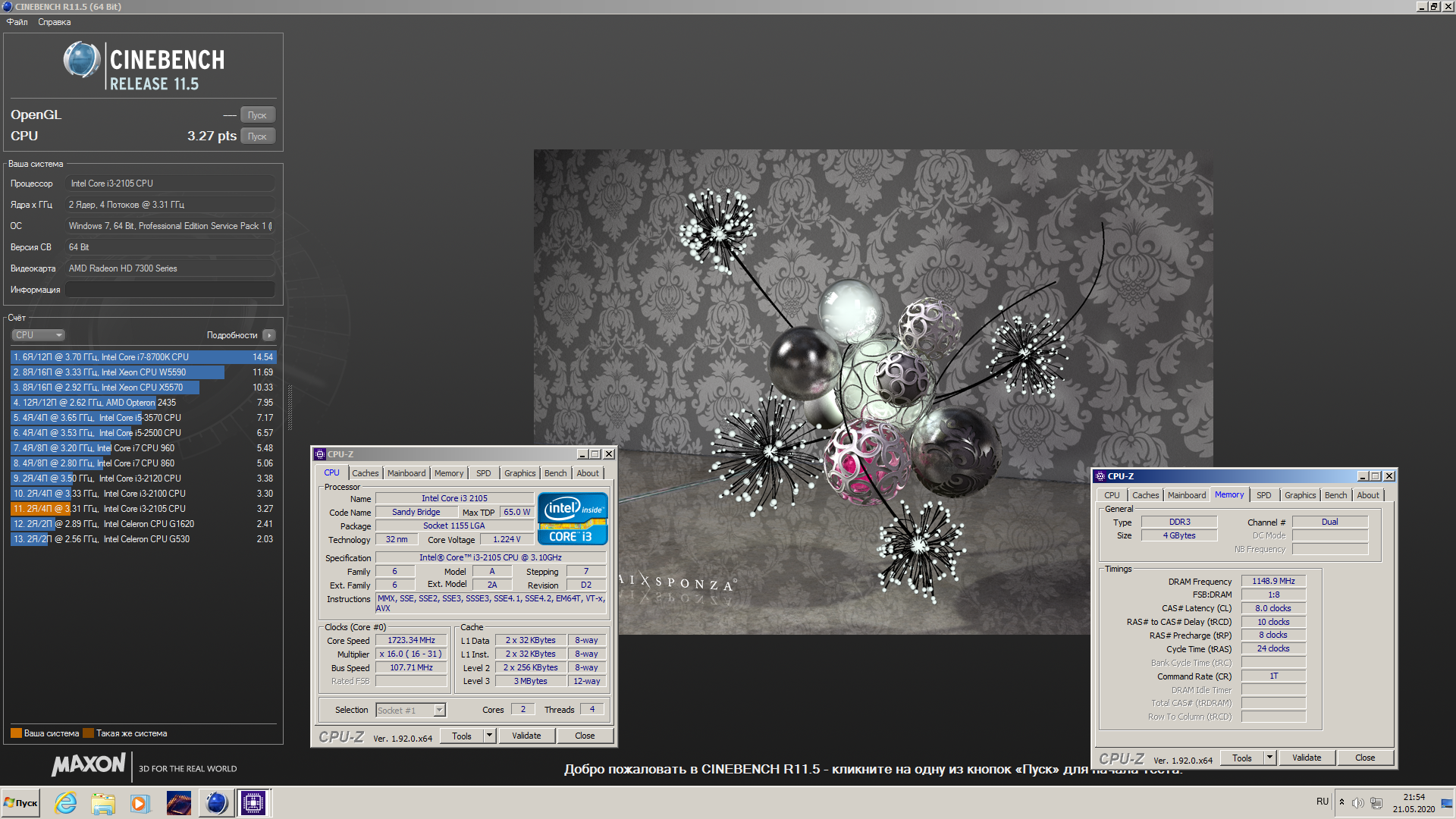Open Caches tab in Memory CPU-Z window

(x=1146, y=495)
